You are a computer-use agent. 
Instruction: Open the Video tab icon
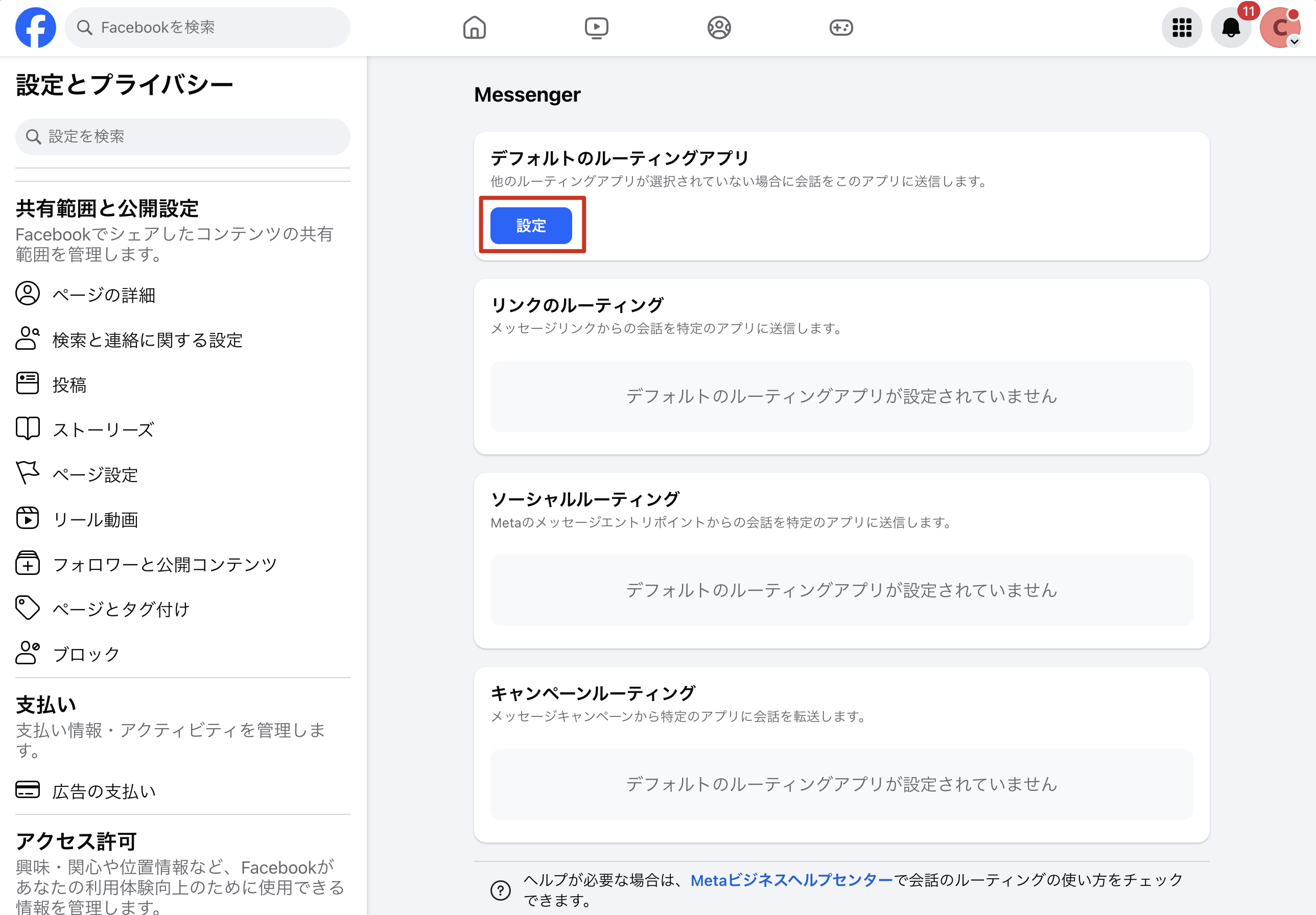tap(596, 28)
